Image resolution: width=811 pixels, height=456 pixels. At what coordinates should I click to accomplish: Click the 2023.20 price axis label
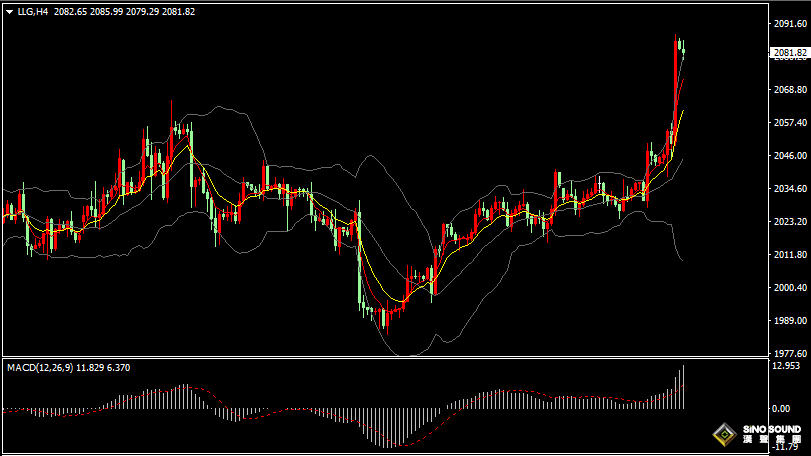coord(789,222)
